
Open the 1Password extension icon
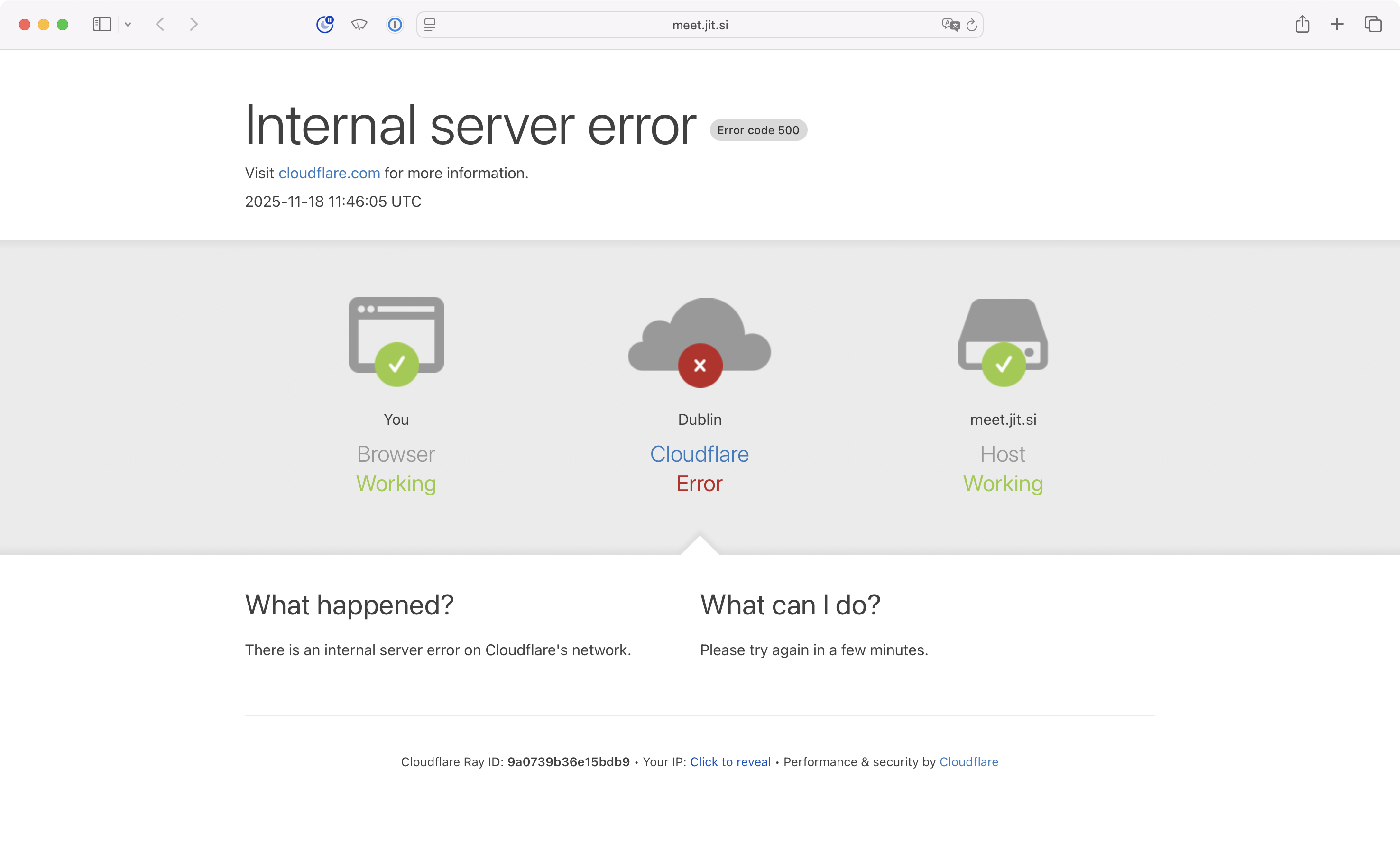click(x=395, y=25)
